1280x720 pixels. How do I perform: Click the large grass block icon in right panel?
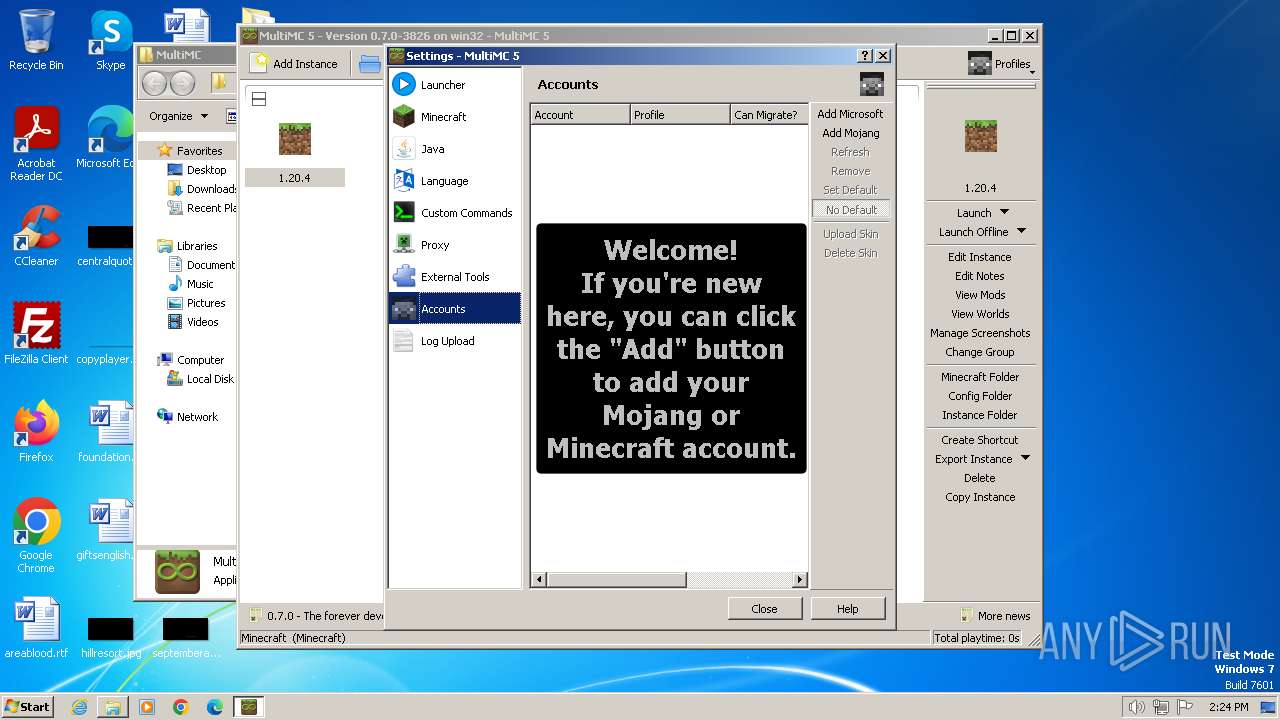980,136
